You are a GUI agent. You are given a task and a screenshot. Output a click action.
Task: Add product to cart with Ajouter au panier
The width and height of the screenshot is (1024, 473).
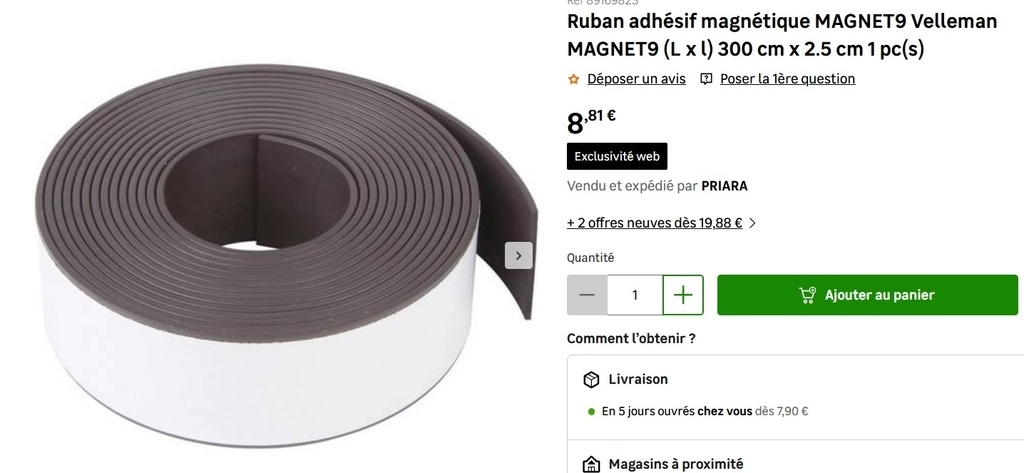[x=867, y=295]
